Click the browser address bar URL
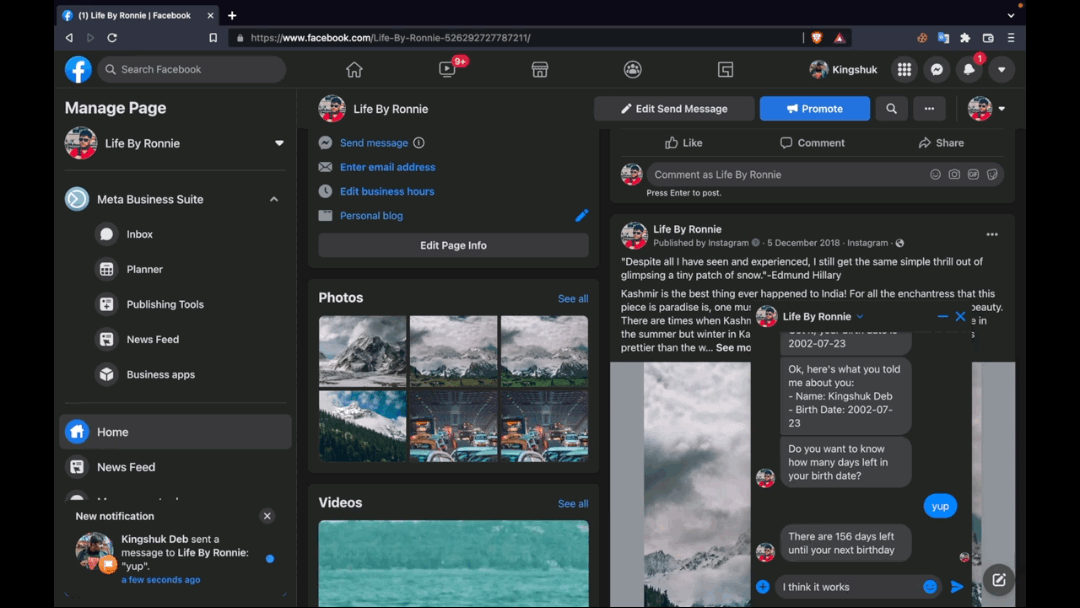The image size is (1080, 608). [391, 38]
